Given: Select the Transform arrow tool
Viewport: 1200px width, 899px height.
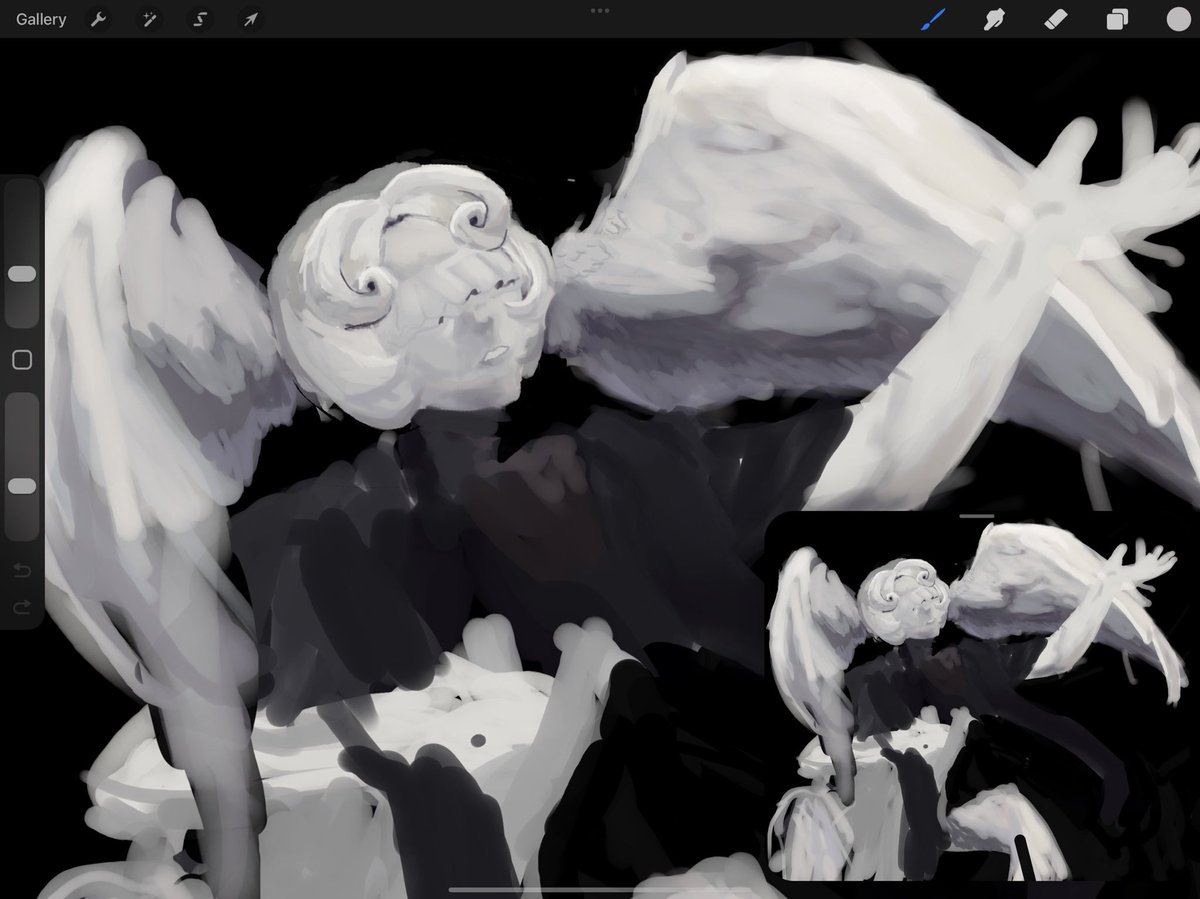Looking at the screenshot, I should click(249, 19).
